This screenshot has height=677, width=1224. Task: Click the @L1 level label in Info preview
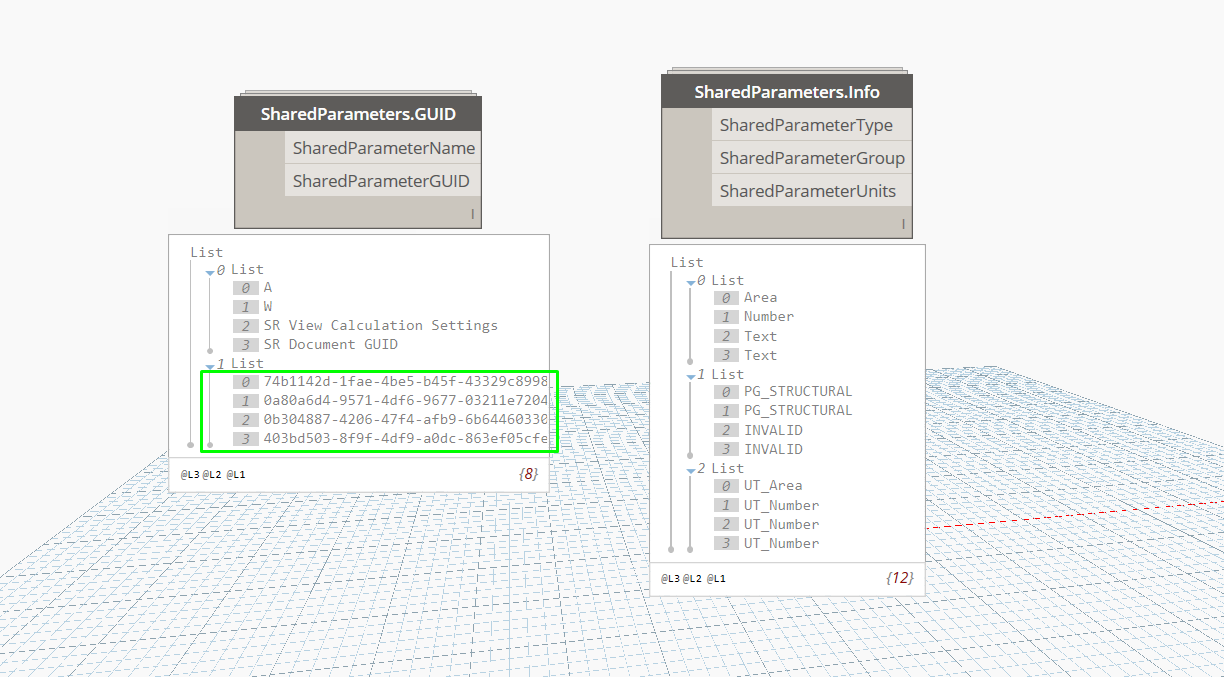click(716, 578)
